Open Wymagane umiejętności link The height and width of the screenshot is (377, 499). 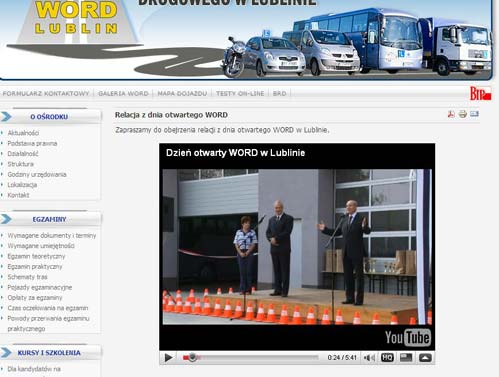point(41,246)
